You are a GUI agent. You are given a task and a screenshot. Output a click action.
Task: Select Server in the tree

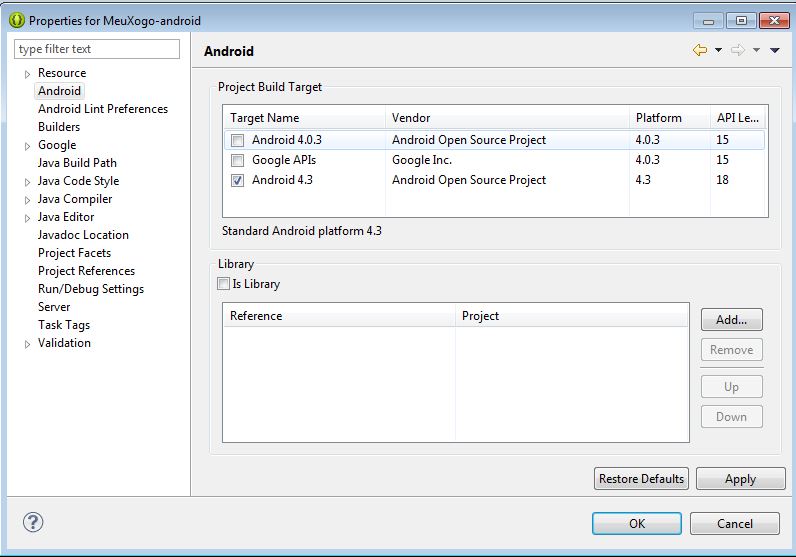pyautogui.click(x=54, y=307)
